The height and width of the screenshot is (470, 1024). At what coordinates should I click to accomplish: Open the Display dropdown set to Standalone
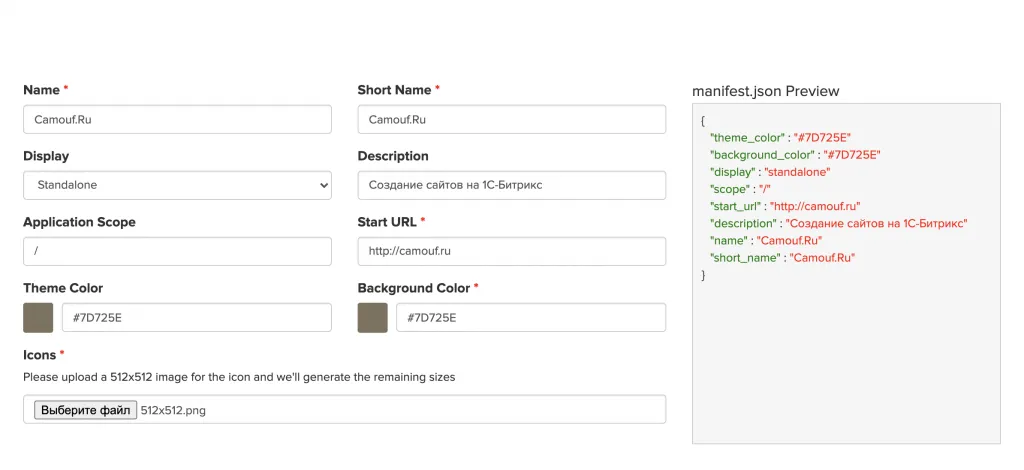(x=177, y=185)
